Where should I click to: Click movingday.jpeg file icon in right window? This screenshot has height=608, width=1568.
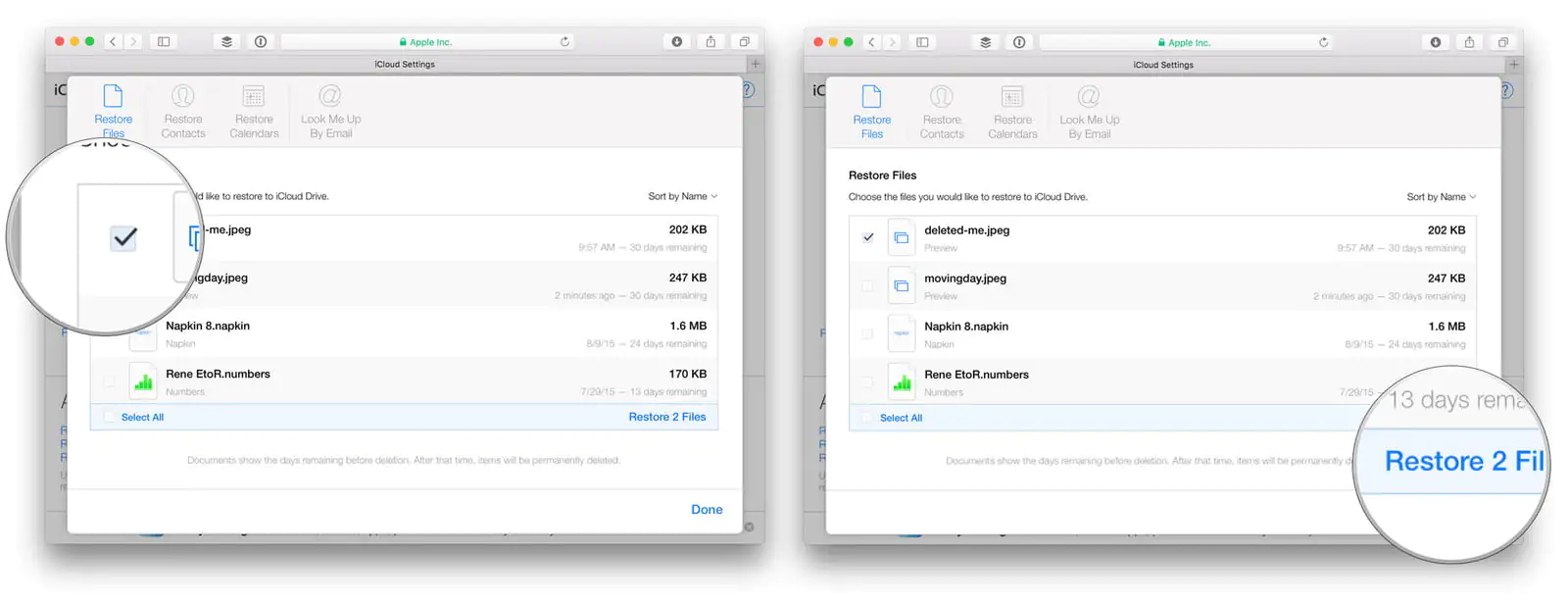[902, 286]
